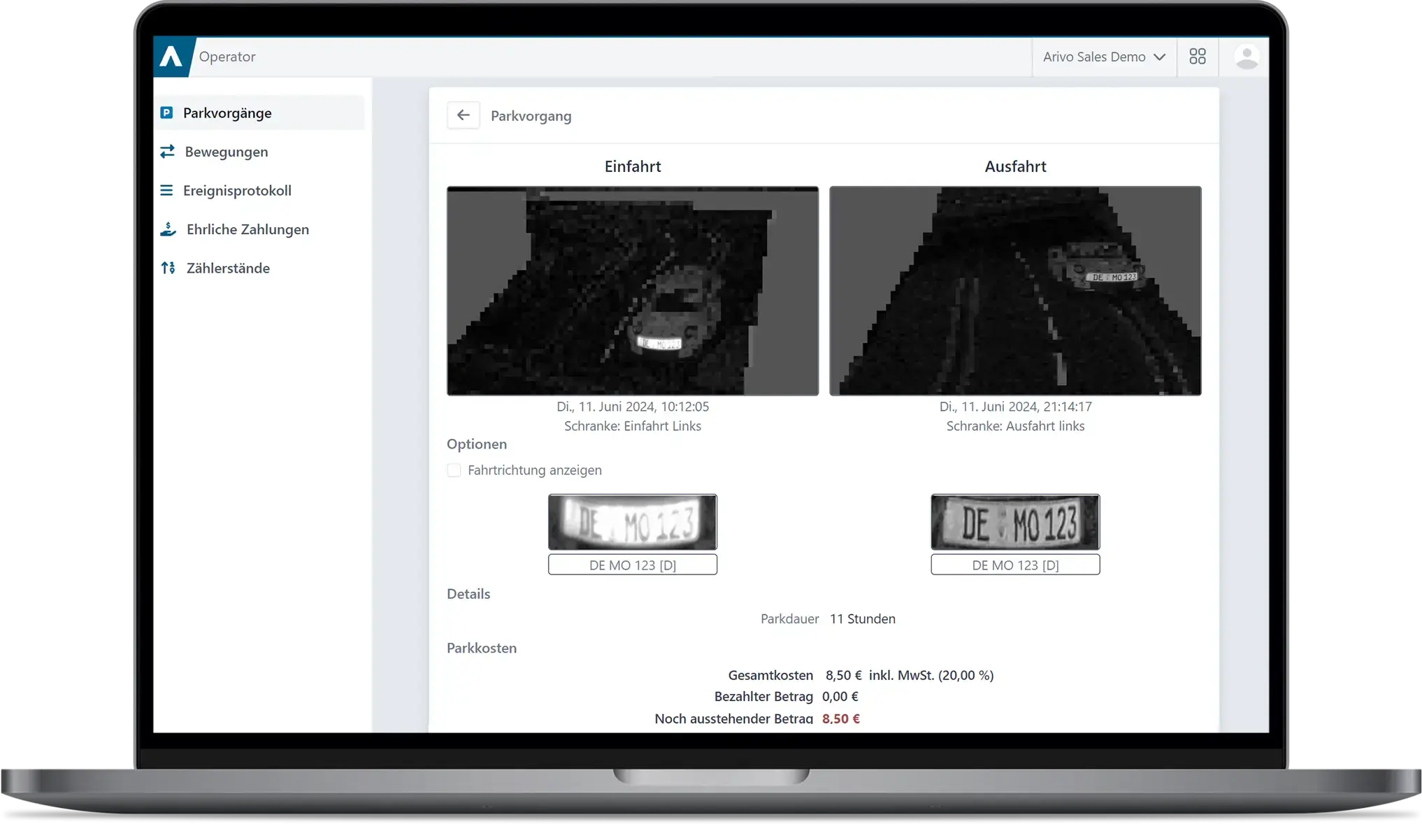Click the grid/apps icon top right
The width and height of the screenshot is (1422, 840).
[x=1197, y=56]
